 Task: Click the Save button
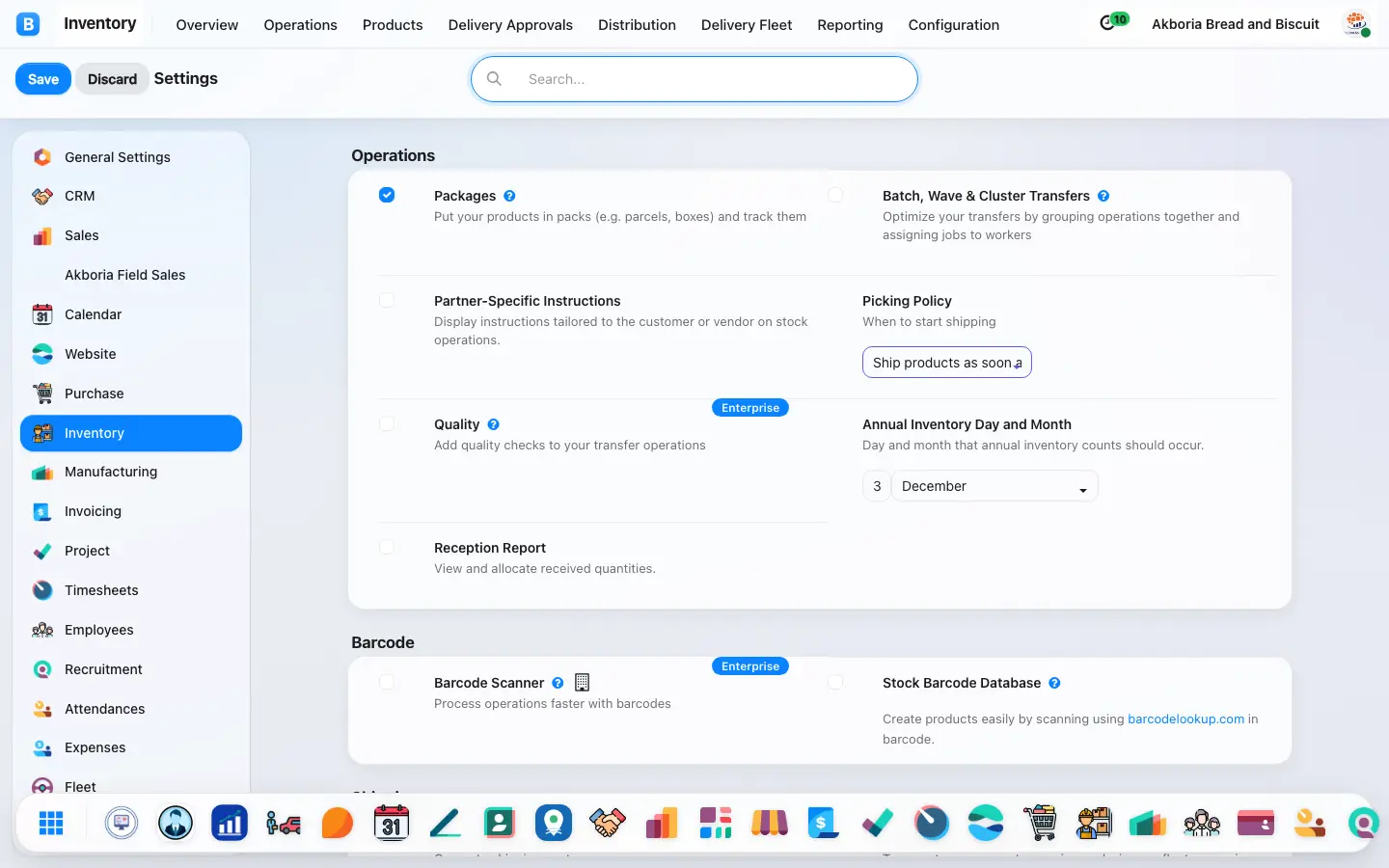[x=43, y=79]
